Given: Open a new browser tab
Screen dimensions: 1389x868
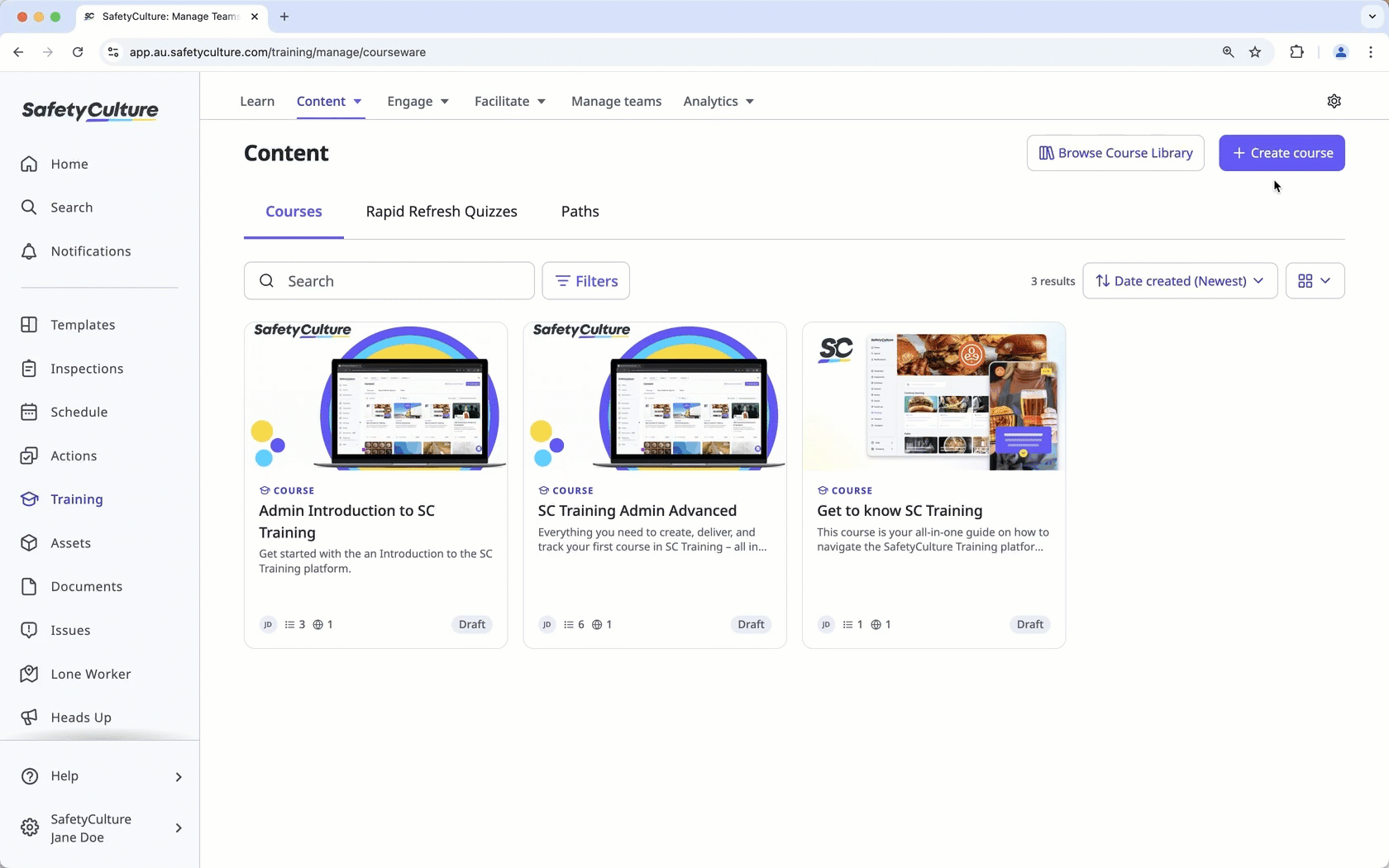Looking at the screenshot, I should point(284,17).
